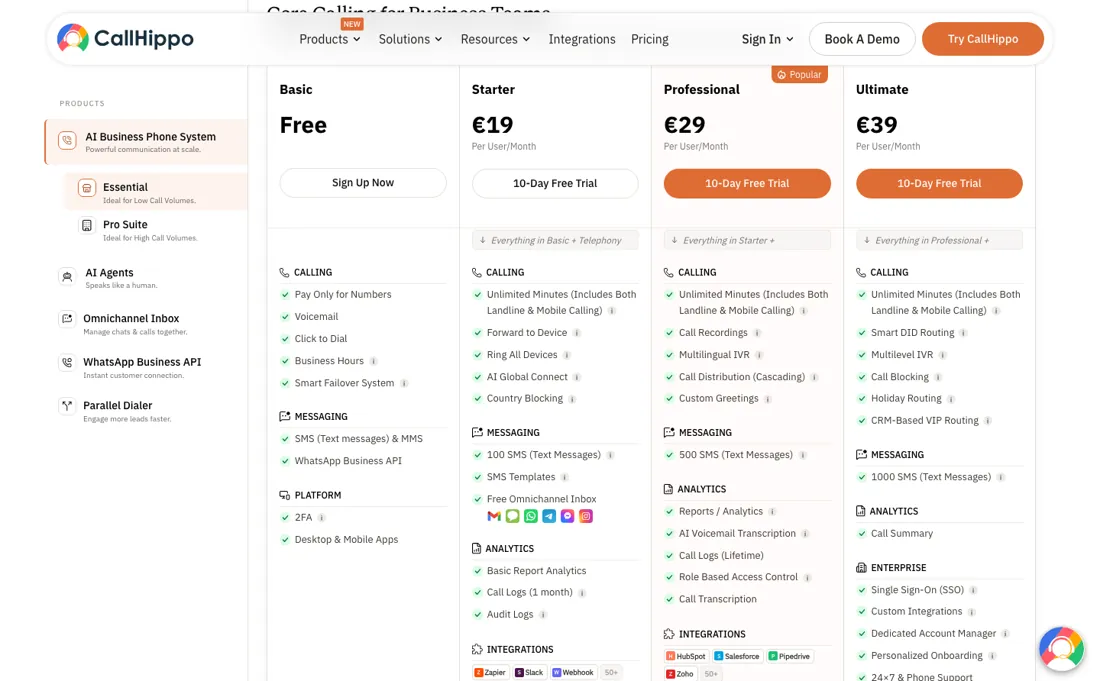Click info icon next to Smart DID Routing
The height and width of the screenshot is (681, 1100).
pyautogui.click(x=963, y=333)
